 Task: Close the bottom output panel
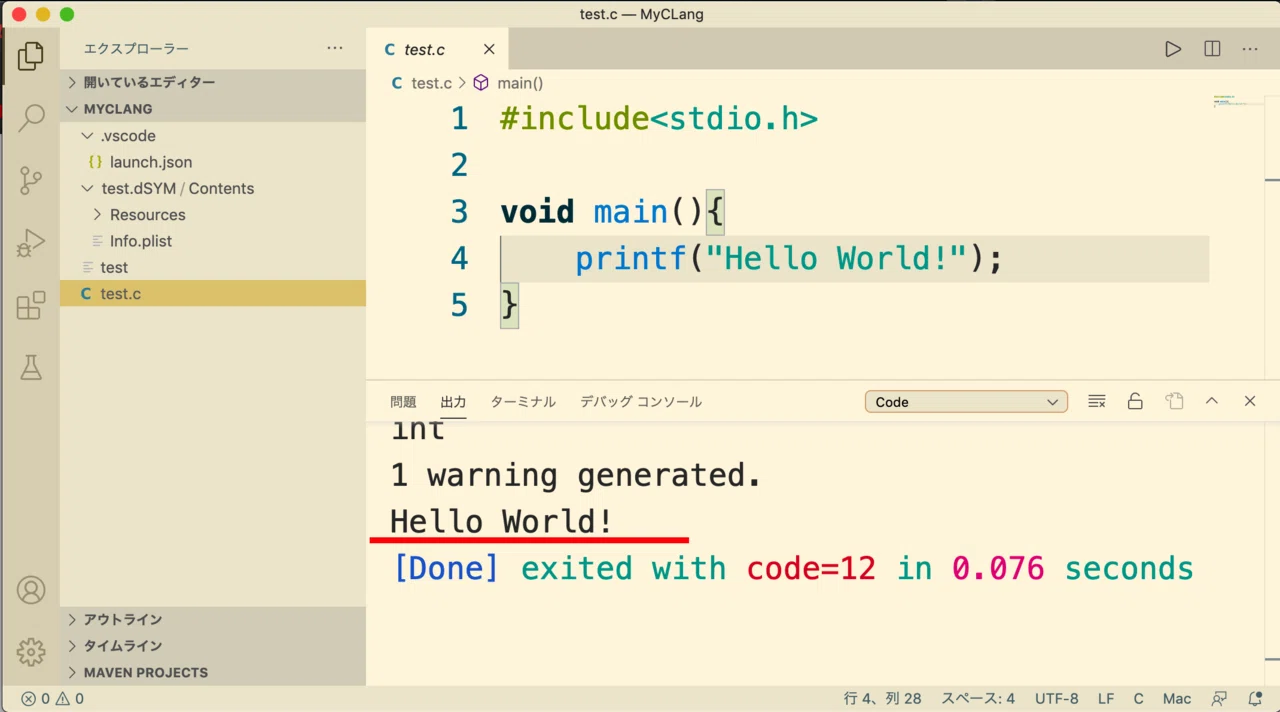pyautogui.click(x=1250, y=401)
